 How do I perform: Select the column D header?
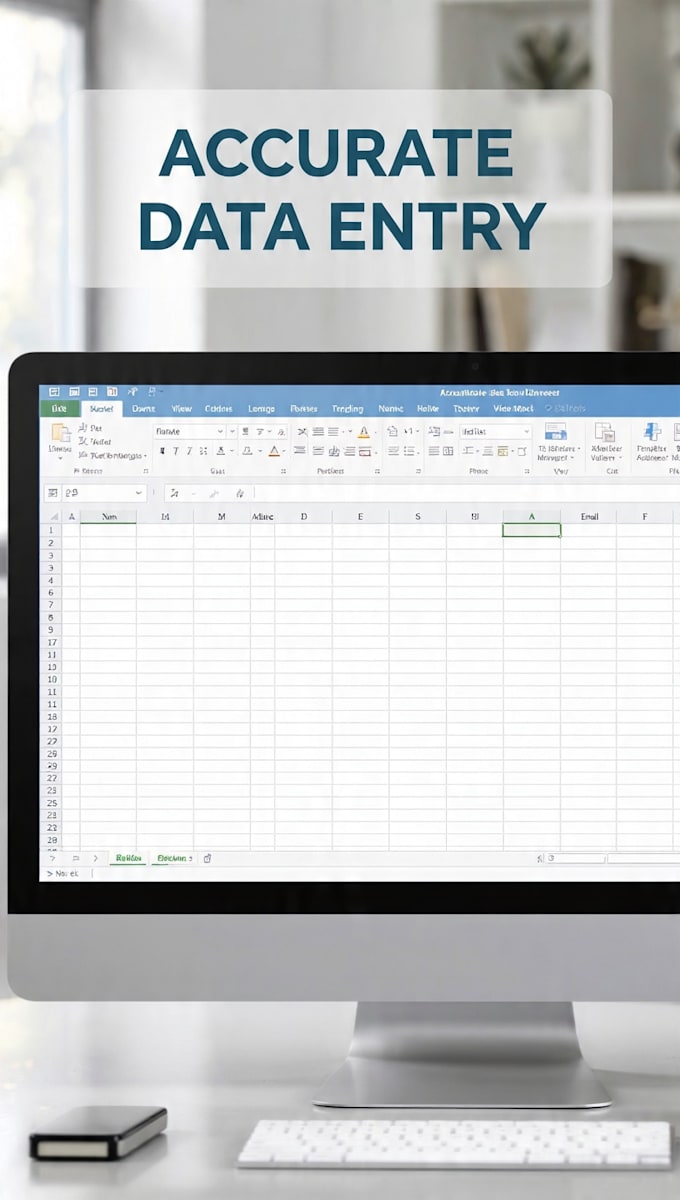304,517
